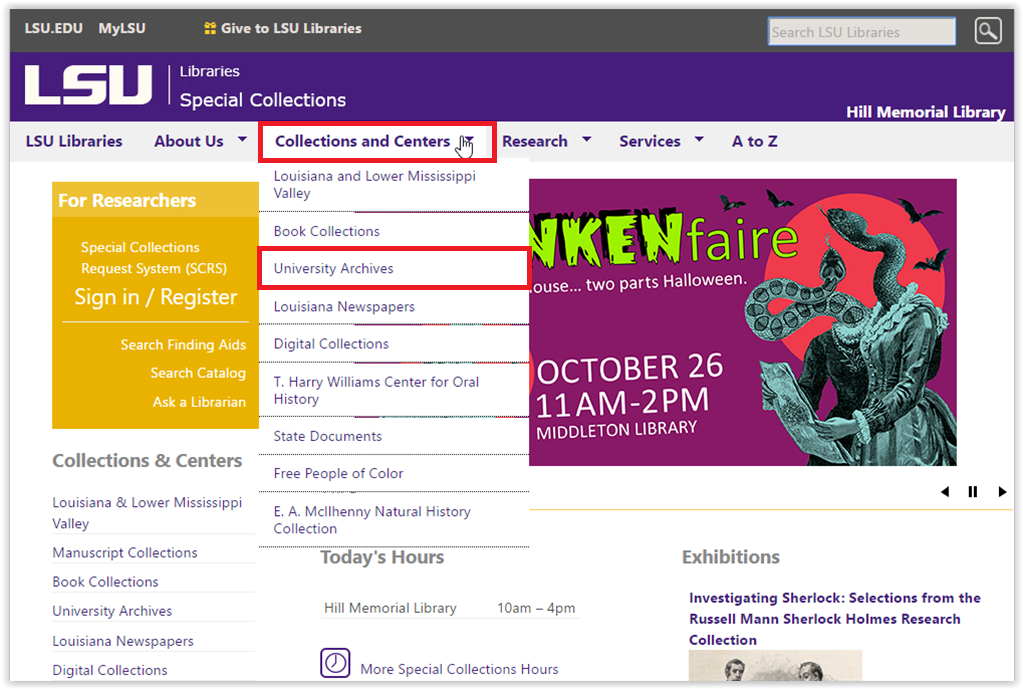Click Libraries text next to LSU logo
1023x689 pixels.
point(209,71)
